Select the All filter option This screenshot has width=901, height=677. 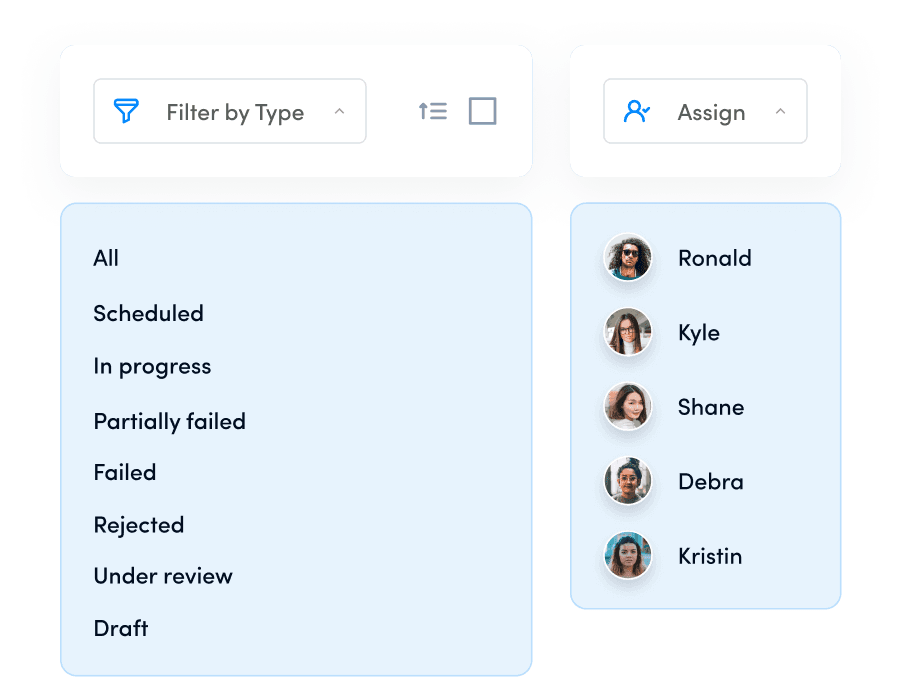point(106,258)
